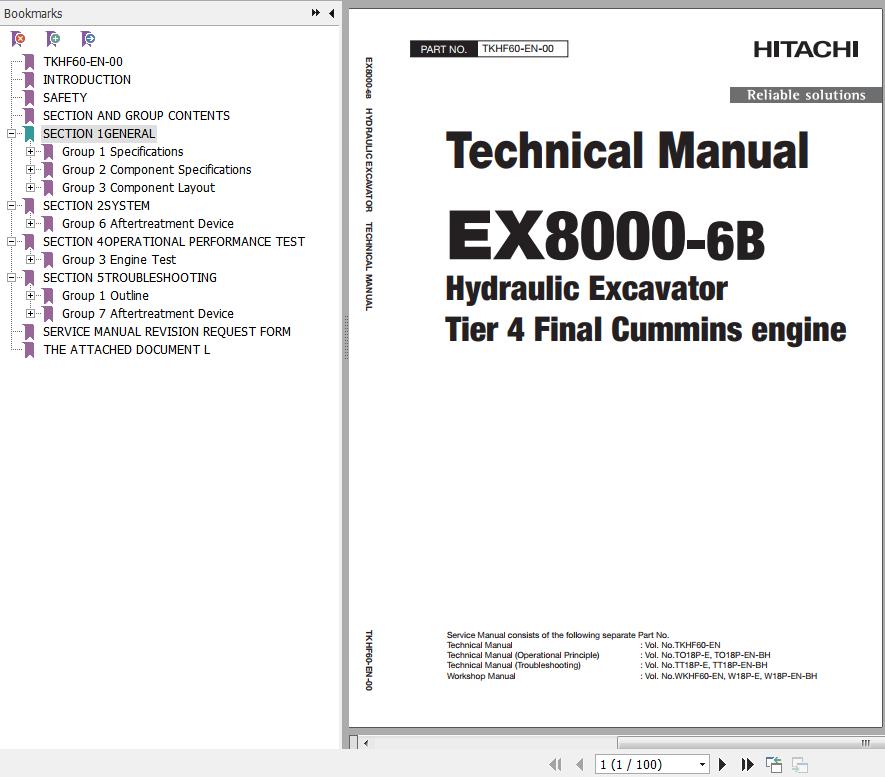Expand Group 1 Outline node
885x777 pixels.
(30, 296)
